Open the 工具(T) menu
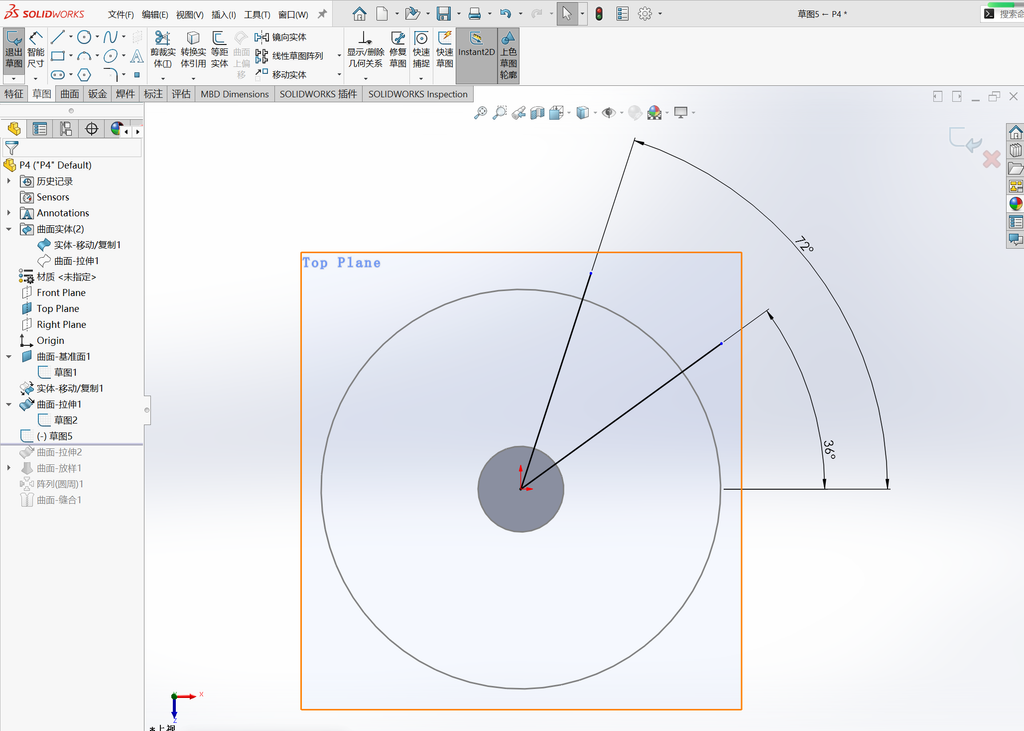 click(257, 14)
